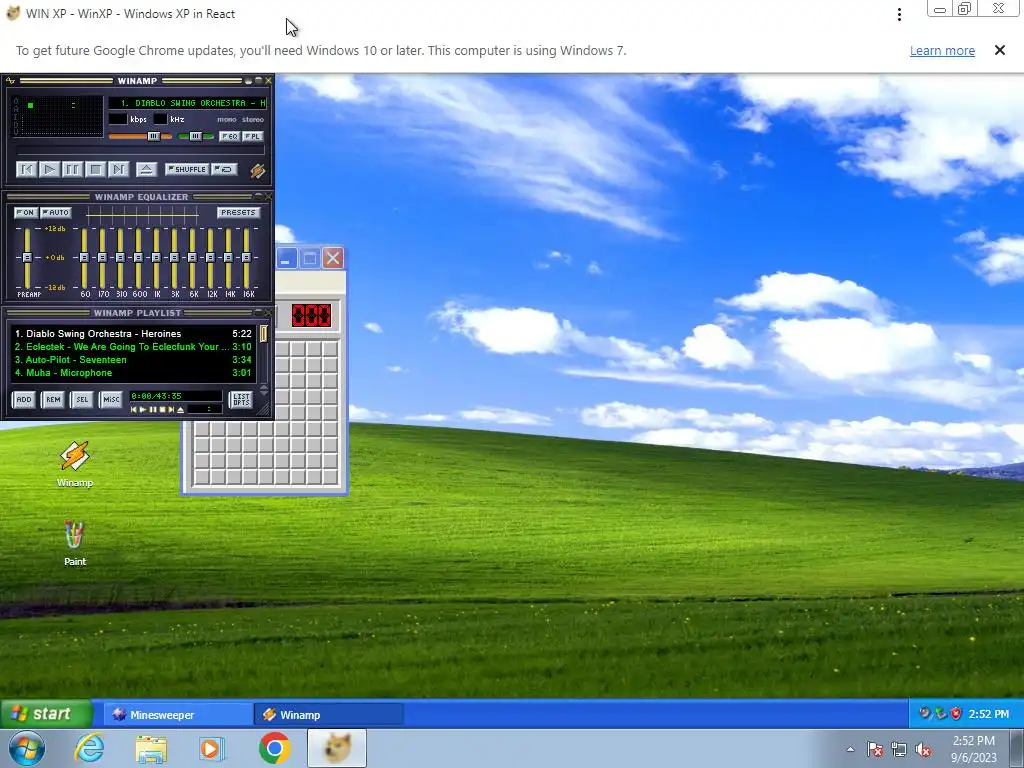Click the playlist mini eject button
This screenshot has height=768, width=1024.
click(x=181, y=410)
